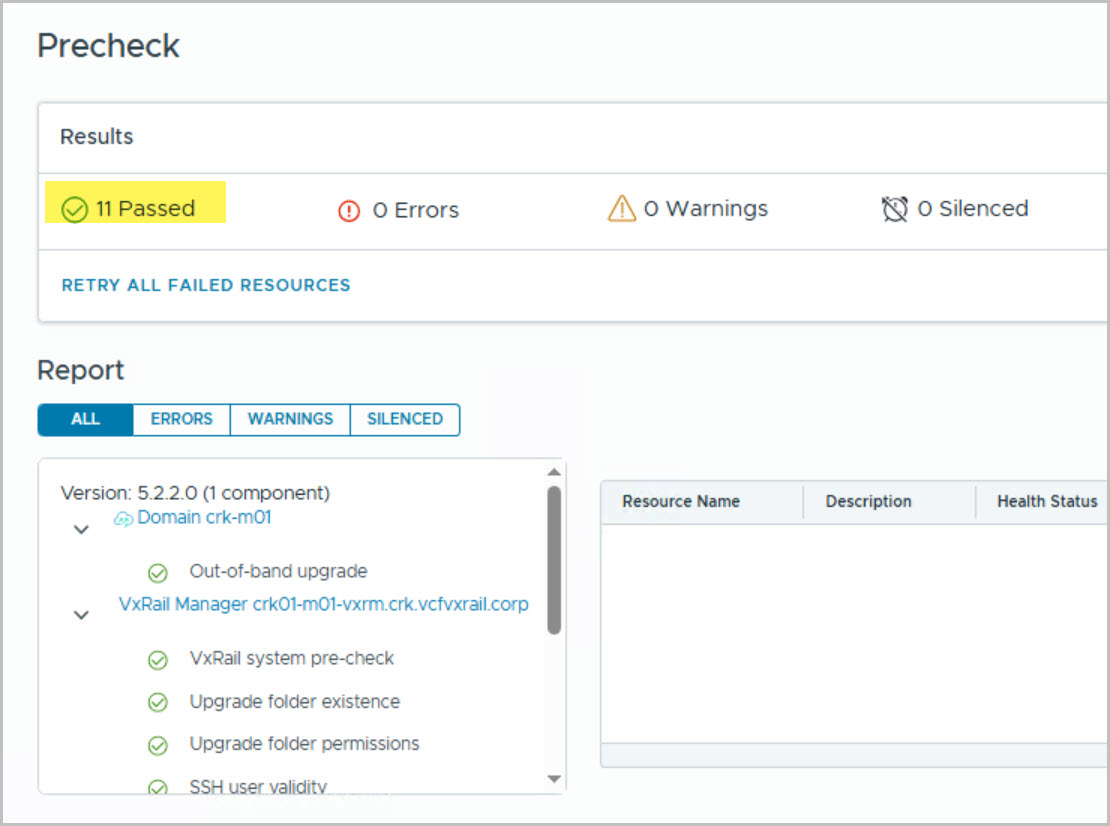Viewport: 1110px width, 826px height.
Task: Click the Domain crk-m01 cloud icon
Action: point(124,518)
